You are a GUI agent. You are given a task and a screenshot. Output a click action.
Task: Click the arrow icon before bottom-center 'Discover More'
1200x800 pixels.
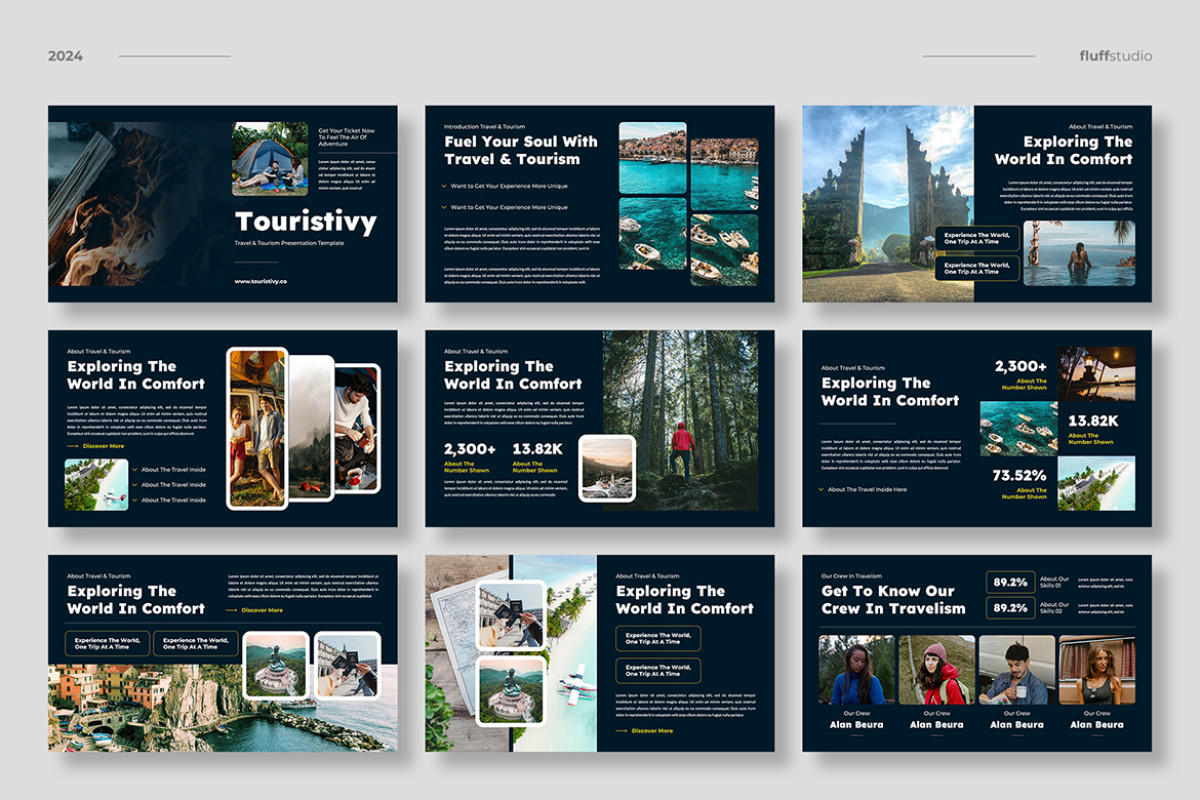[x=621, y=730]
